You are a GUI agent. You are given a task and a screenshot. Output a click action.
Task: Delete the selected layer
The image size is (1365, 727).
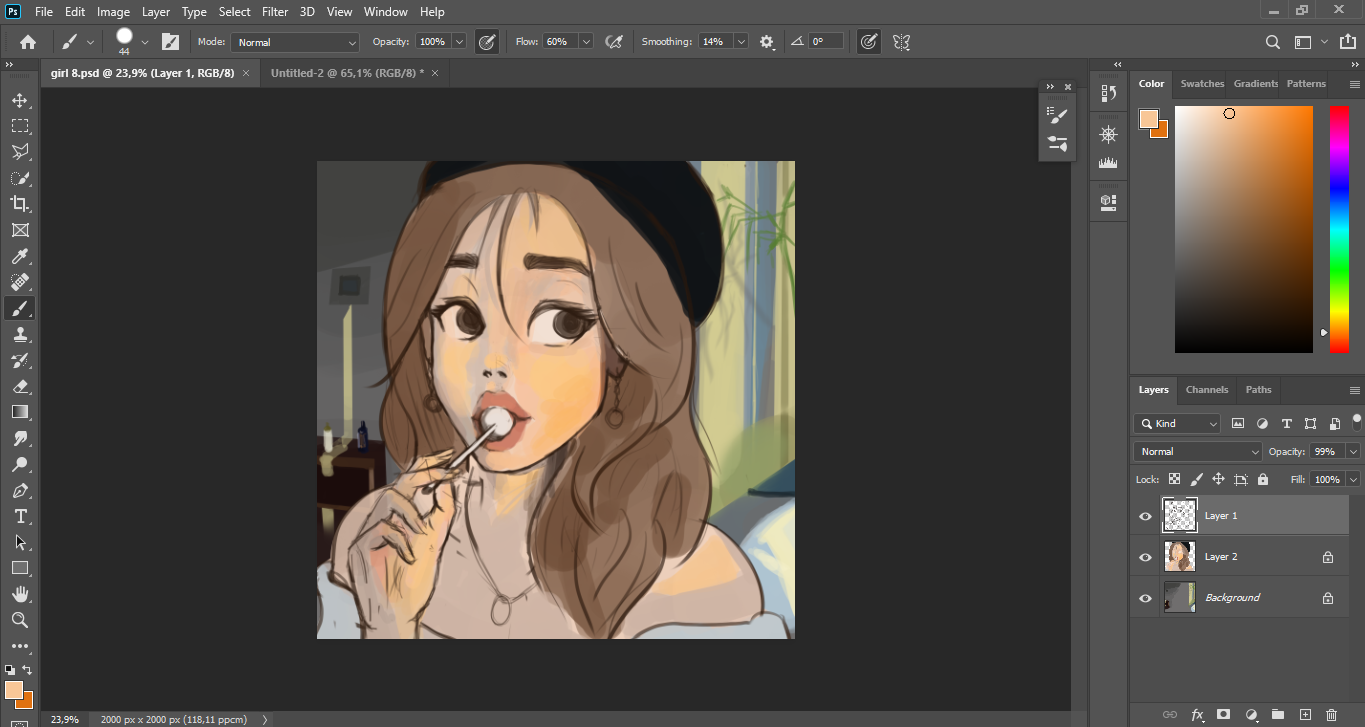[1331, 714]
